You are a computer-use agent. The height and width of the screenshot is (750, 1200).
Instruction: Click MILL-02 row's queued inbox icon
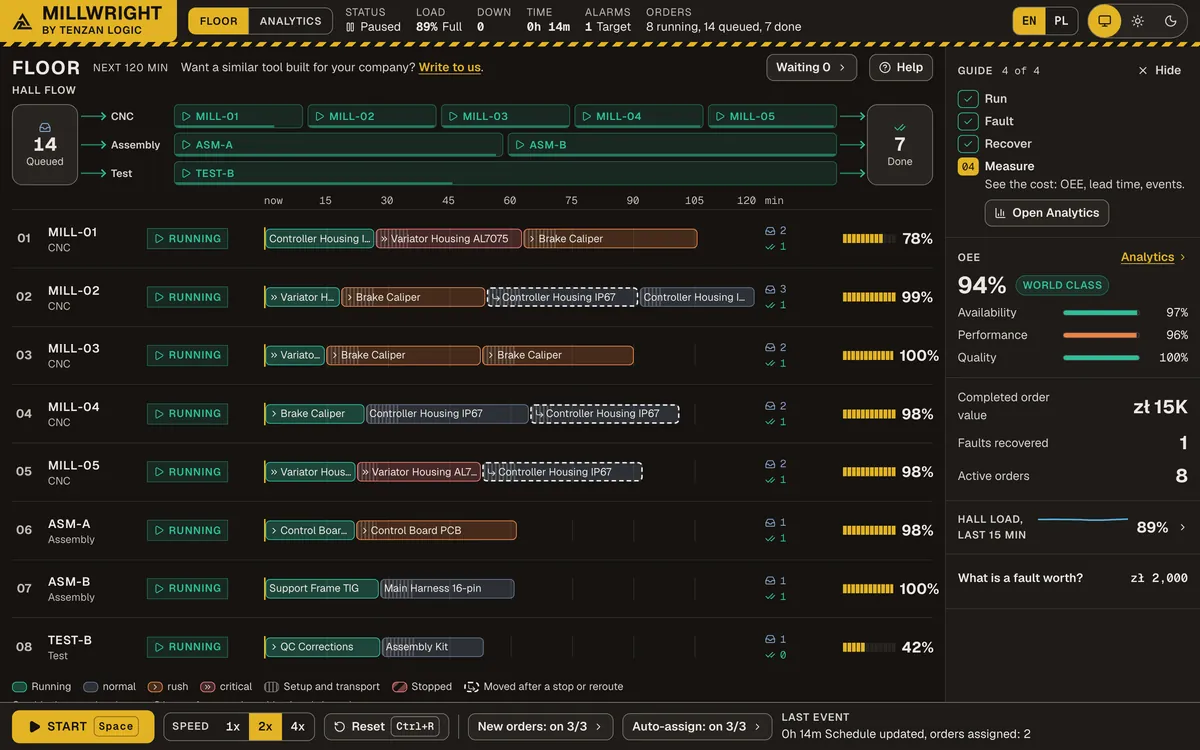pyautogui.click(x=770, y=289)
